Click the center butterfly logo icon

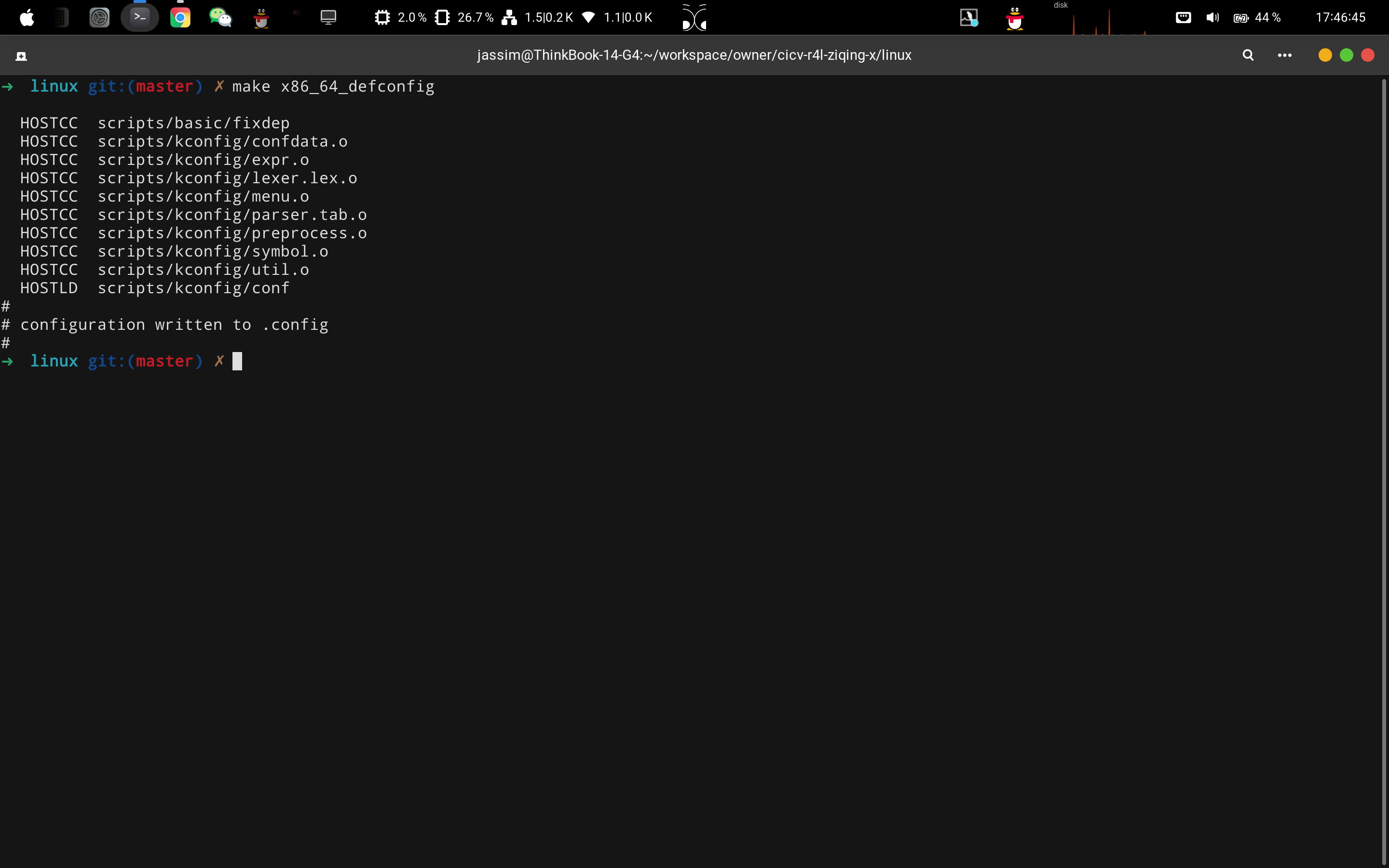[694, 17]
